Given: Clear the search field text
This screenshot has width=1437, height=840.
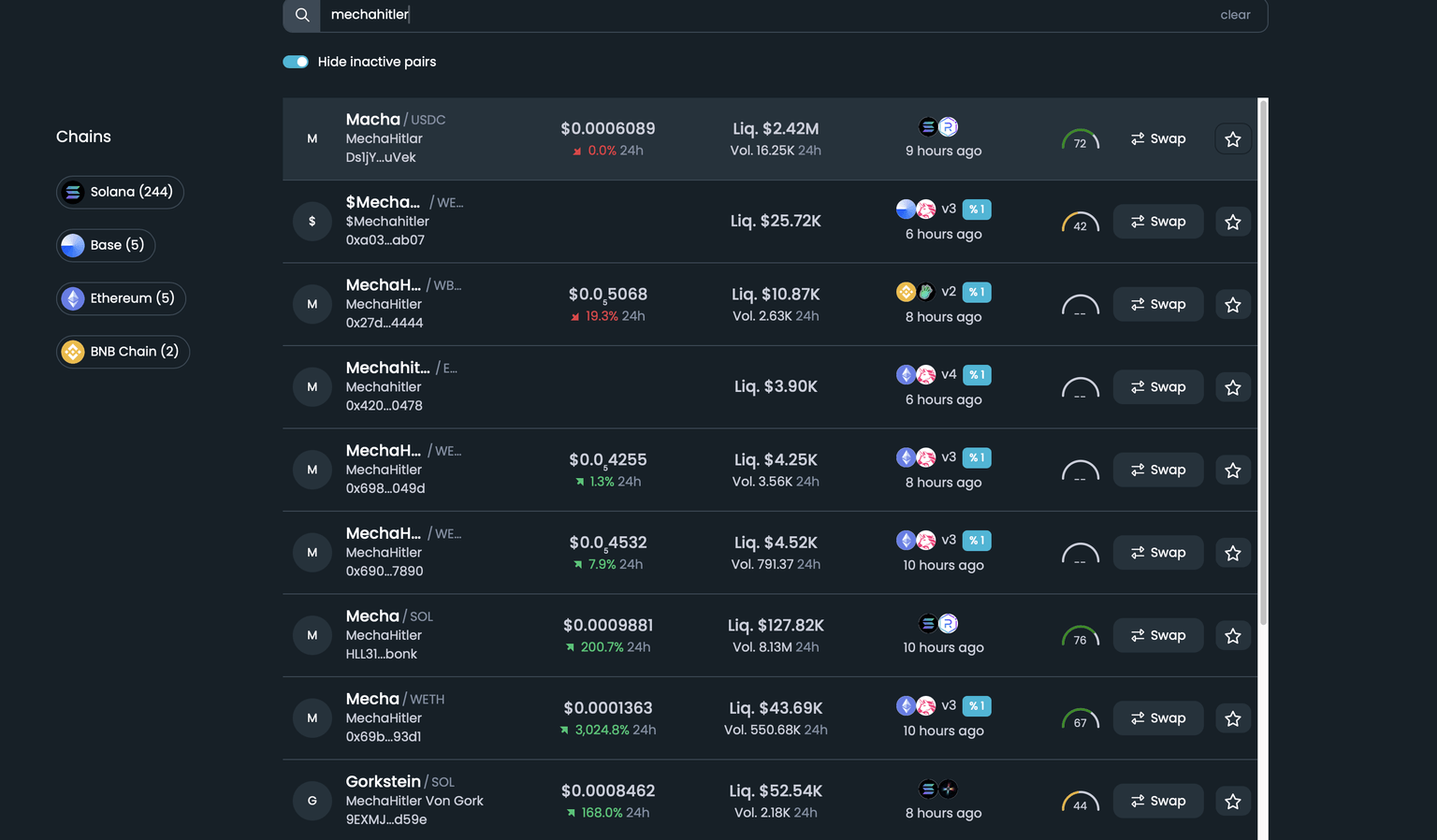Looking at the screenshot, I should pyautogui.click(x=1234, y=15).
